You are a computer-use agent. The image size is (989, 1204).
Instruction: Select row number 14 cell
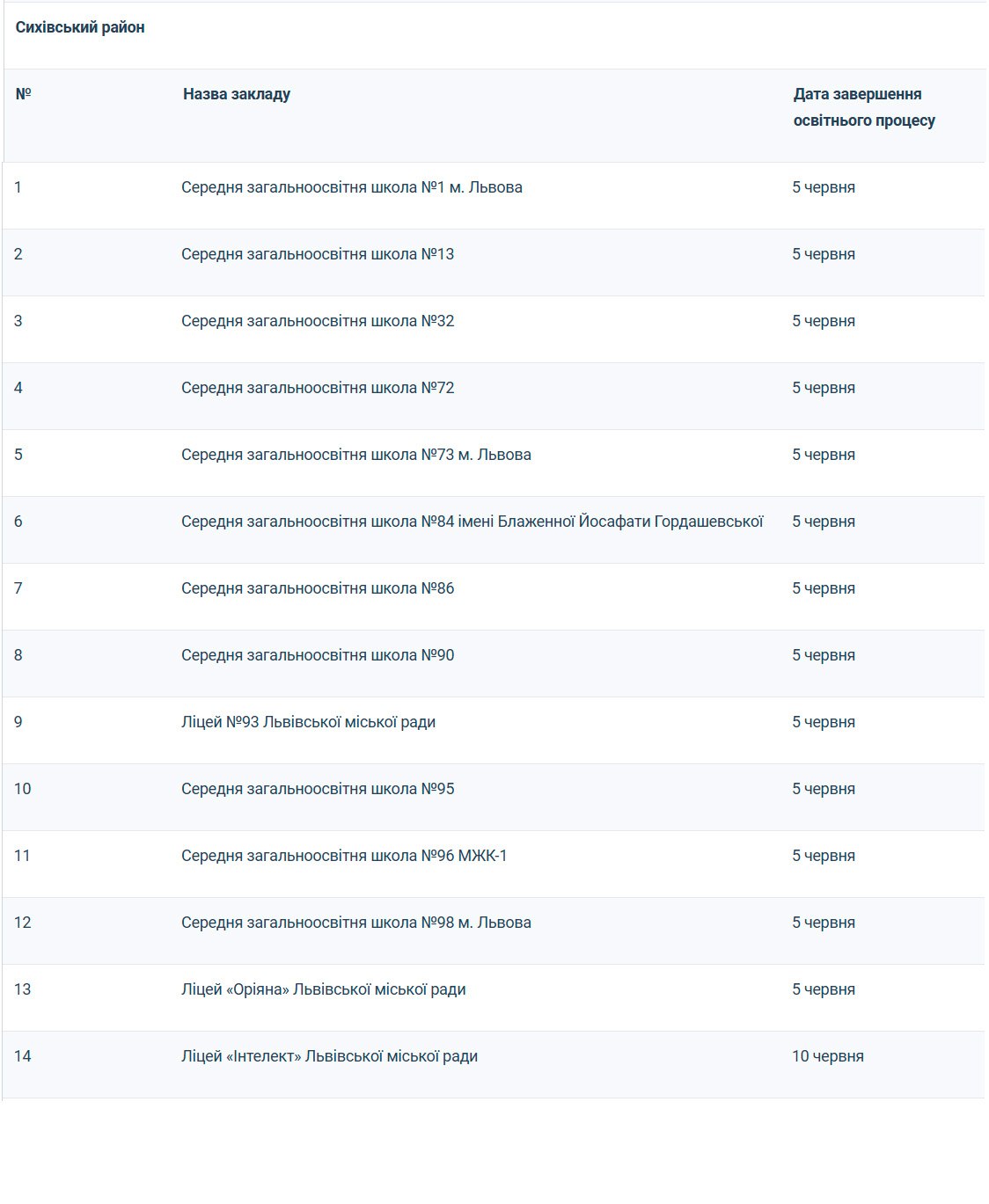click(23, 1056)
